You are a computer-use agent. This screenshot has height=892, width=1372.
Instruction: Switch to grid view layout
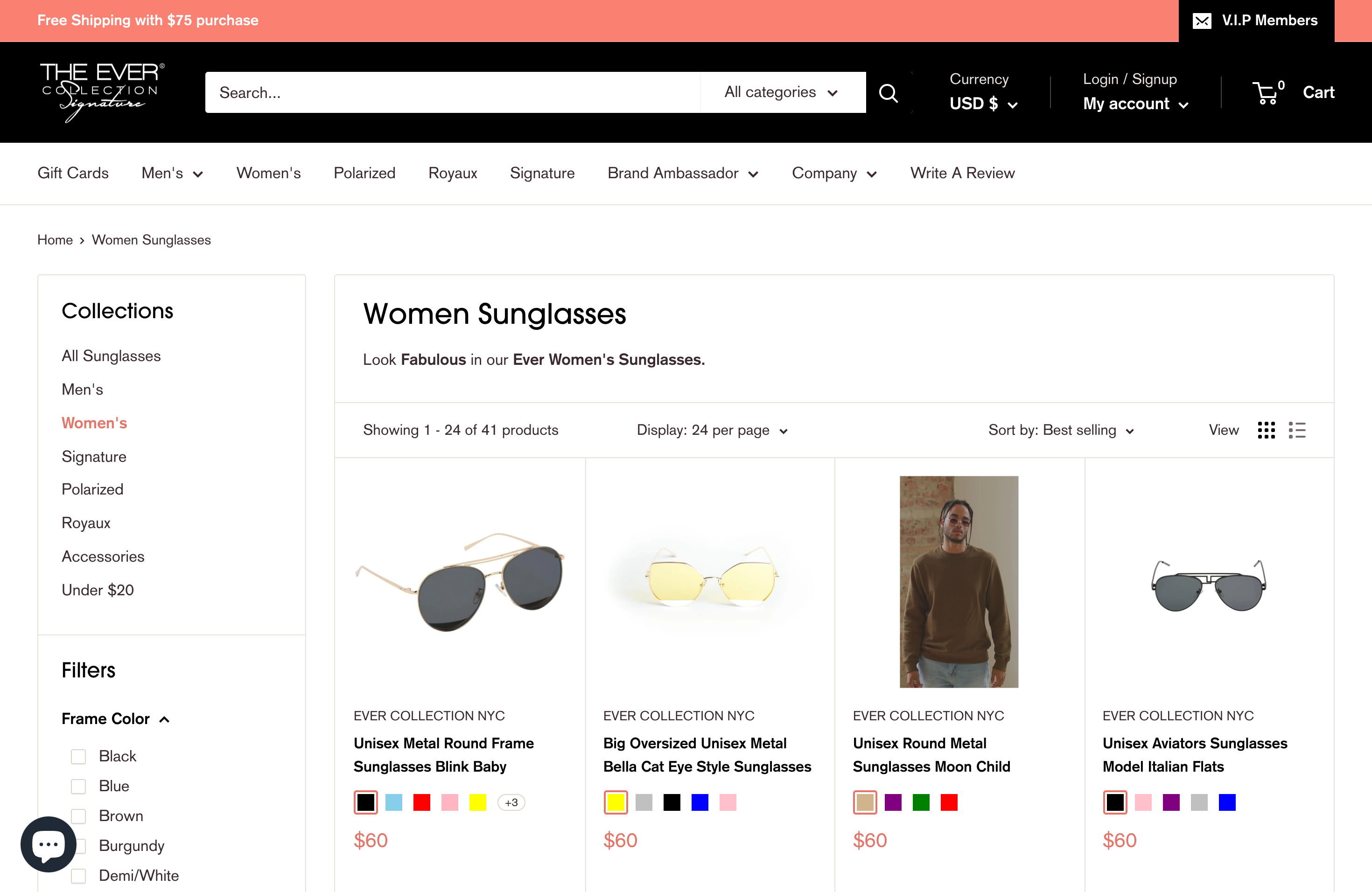(x=1266, y=430)
